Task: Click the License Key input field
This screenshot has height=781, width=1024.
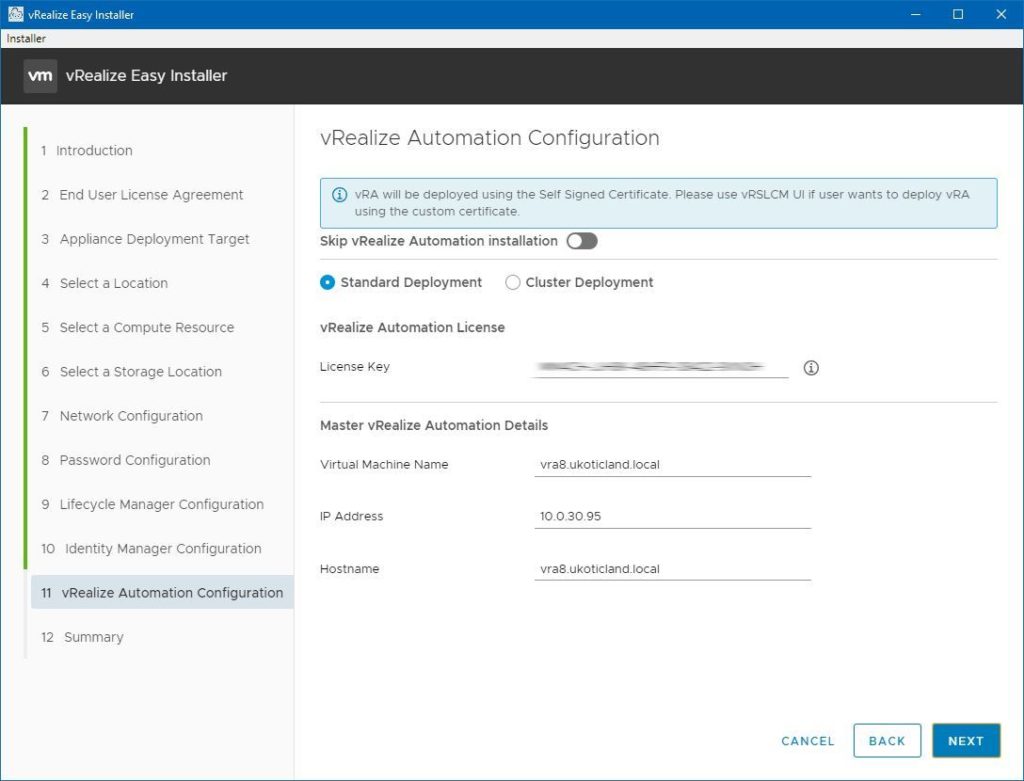Action: click(x=661, y=368)
